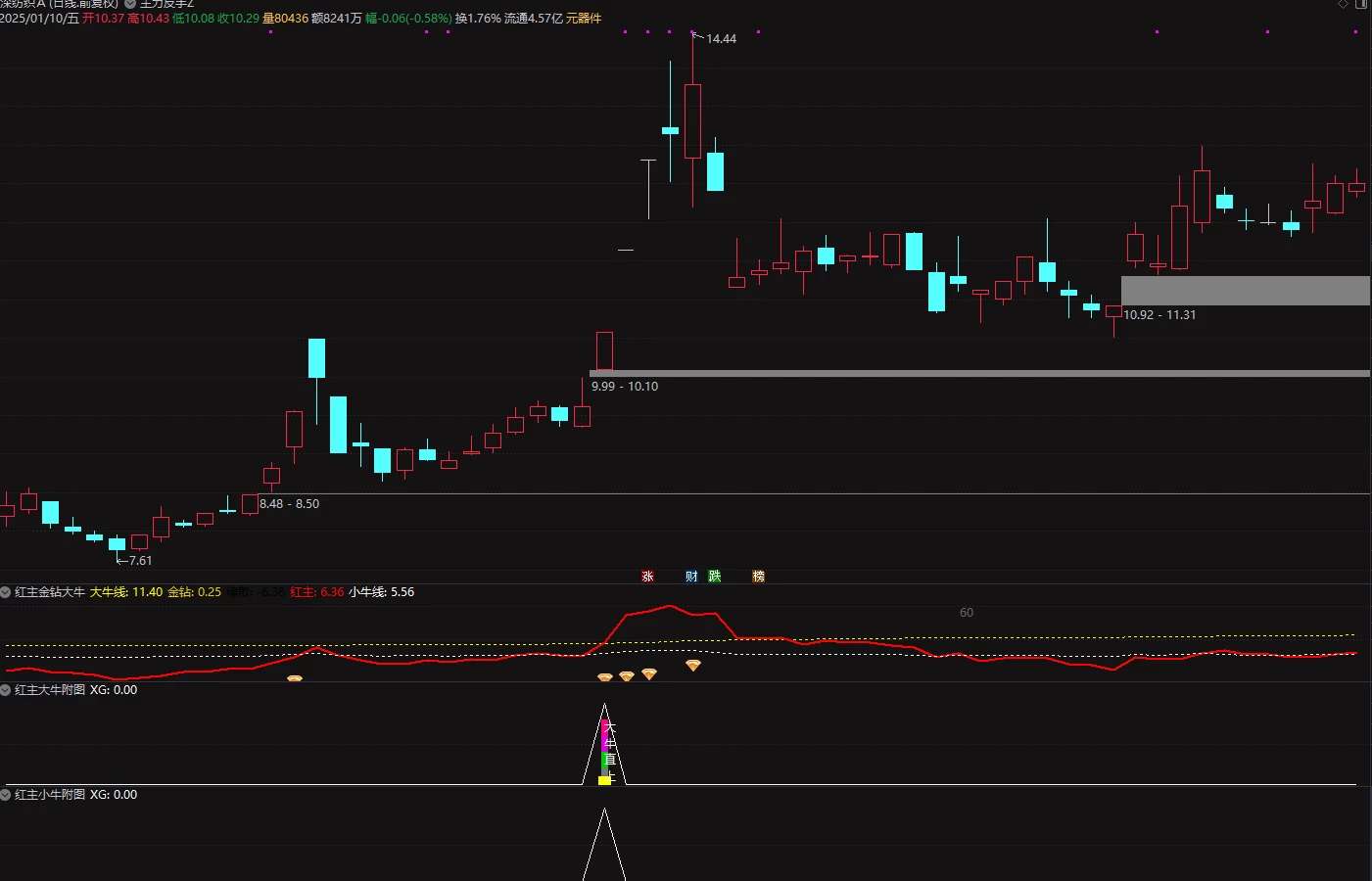Click the 红主小牛附图 indicator name
This screenshot has height=881, width=1372.
click(x=50, y=795)
